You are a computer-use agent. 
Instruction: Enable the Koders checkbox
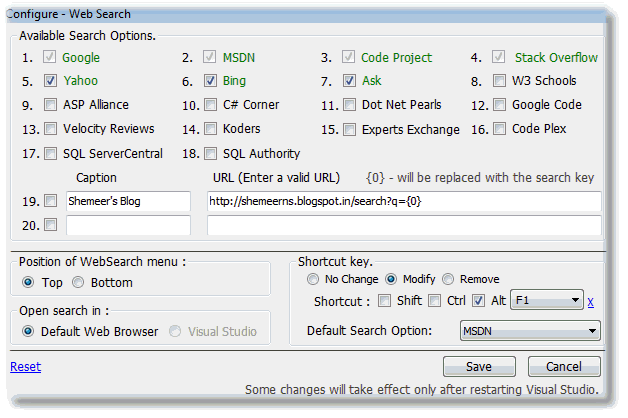(x=210, y=129)
